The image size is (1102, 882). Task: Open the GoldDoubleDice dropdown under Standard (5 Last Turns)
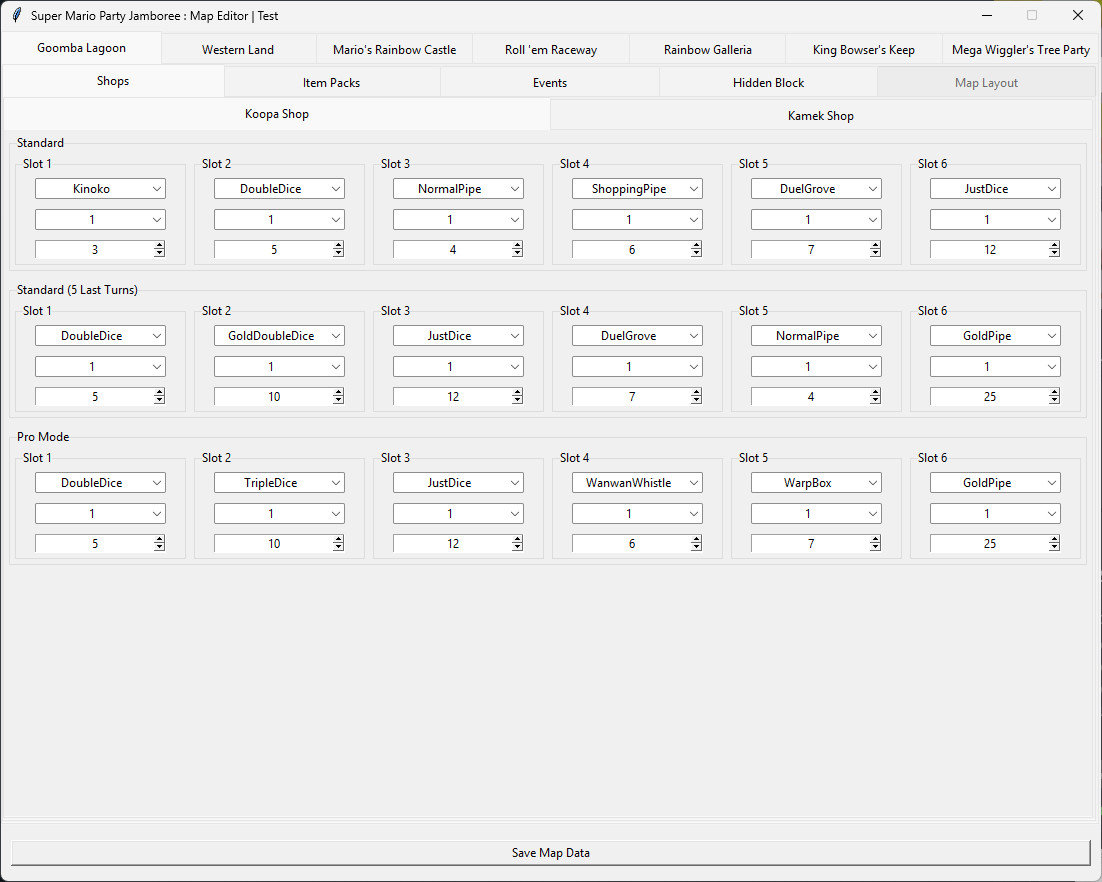pos(278,335)
